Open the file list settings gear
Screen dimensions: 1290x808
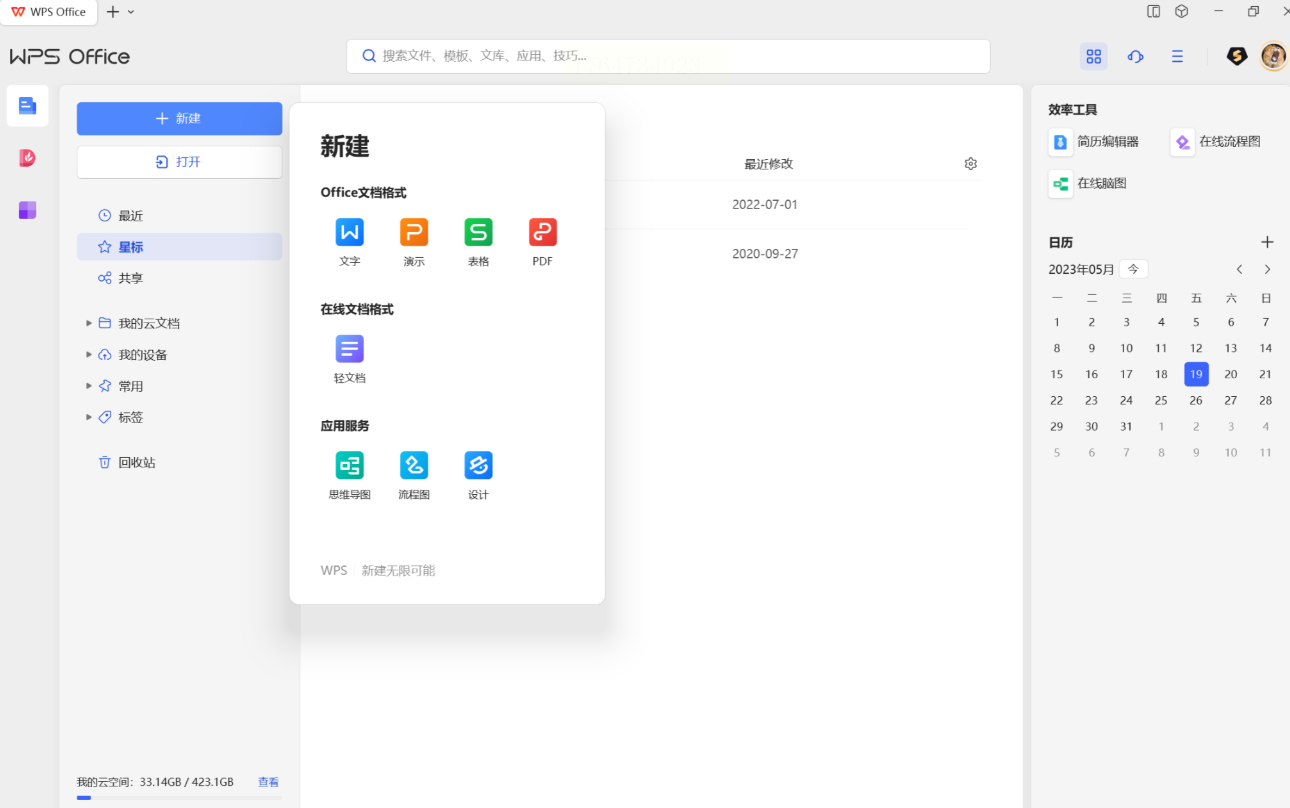pos(970,164)
